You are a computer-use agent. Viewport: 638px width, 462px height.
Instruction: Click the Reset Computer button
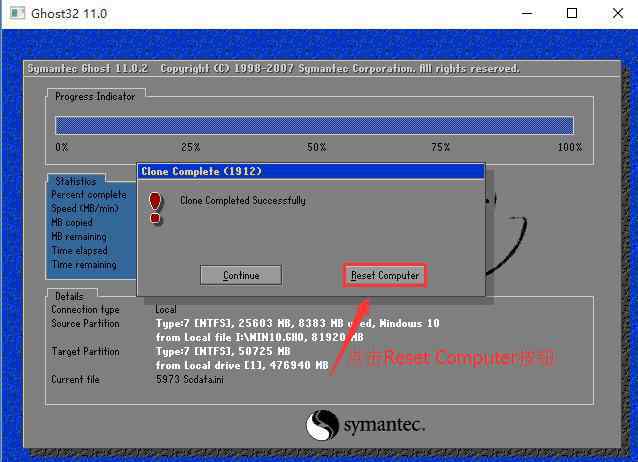385,276
